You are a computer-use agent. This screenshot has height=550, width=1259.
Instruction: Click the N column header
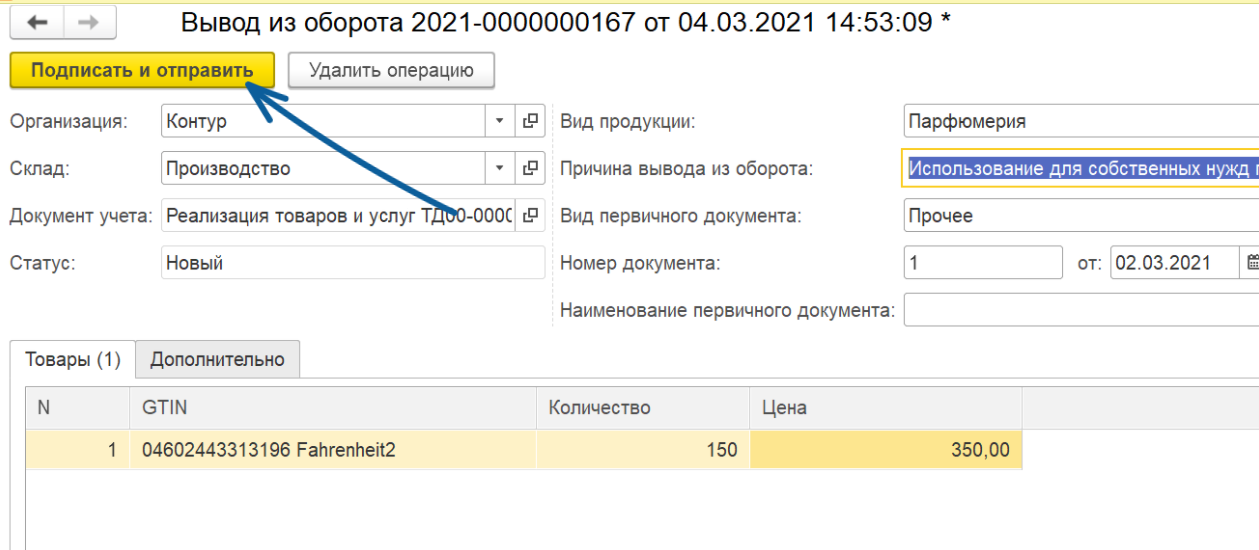[x=77, y=408]
